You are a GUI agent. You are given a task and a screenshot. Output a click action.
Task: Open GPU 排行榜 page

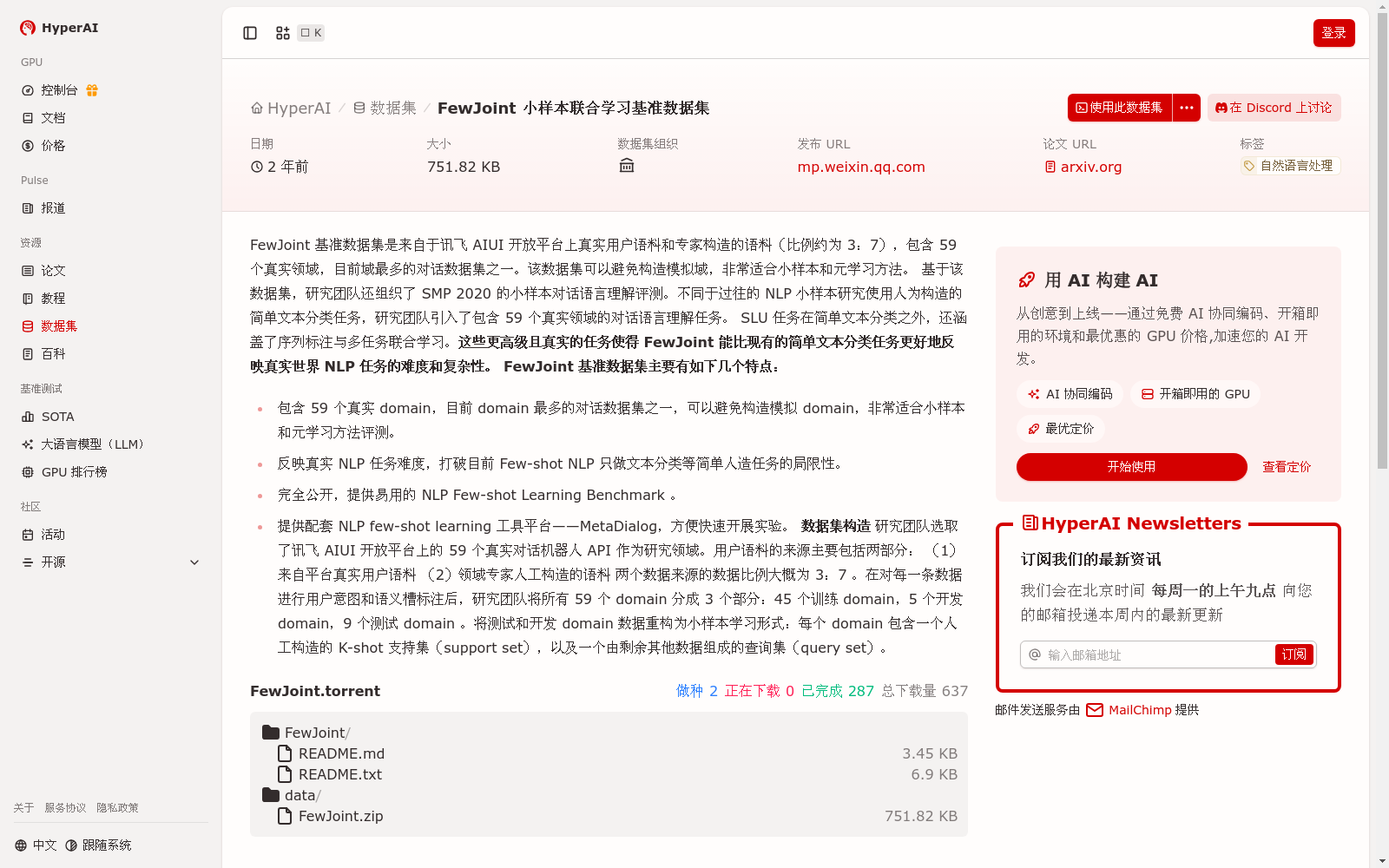(x=64, y=472)
